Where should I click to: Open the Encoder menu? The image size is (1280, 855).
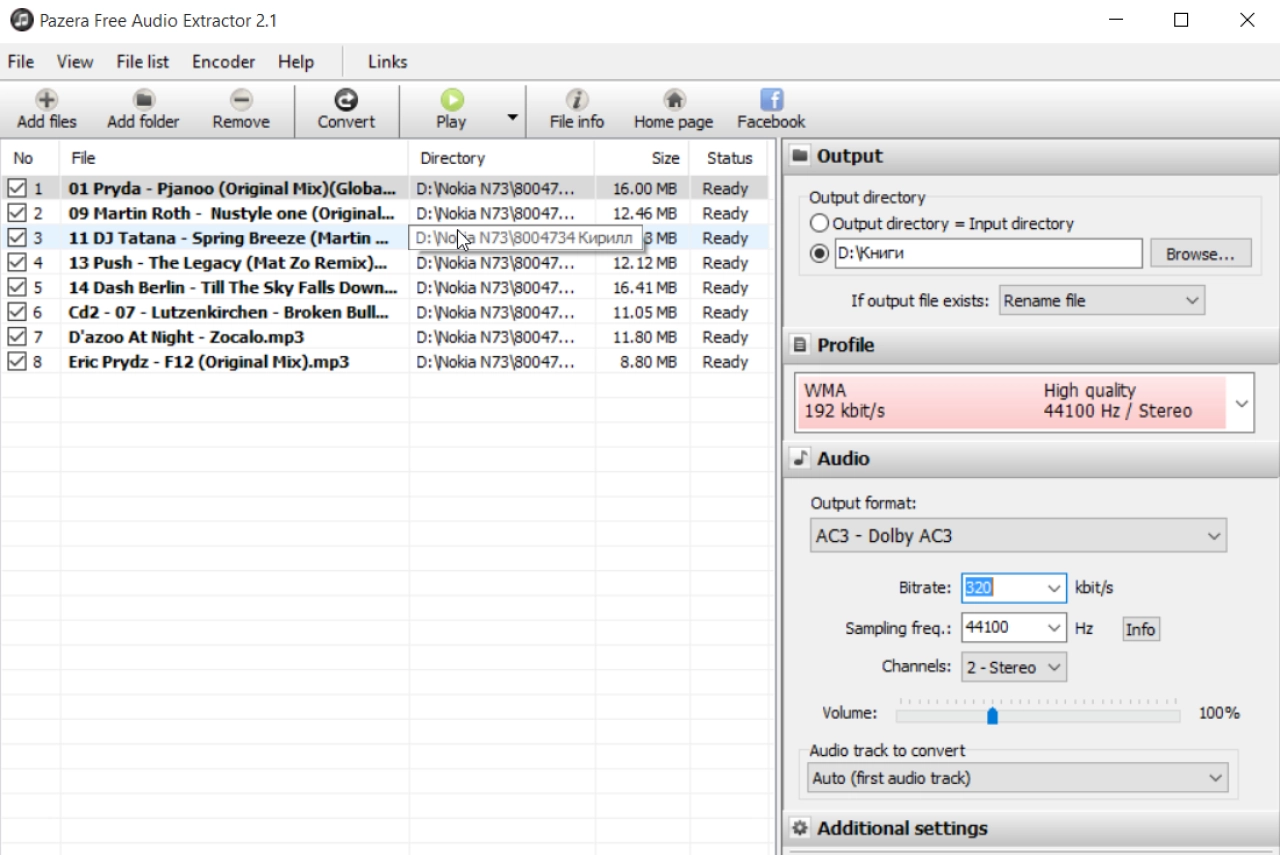coord(223,62)
